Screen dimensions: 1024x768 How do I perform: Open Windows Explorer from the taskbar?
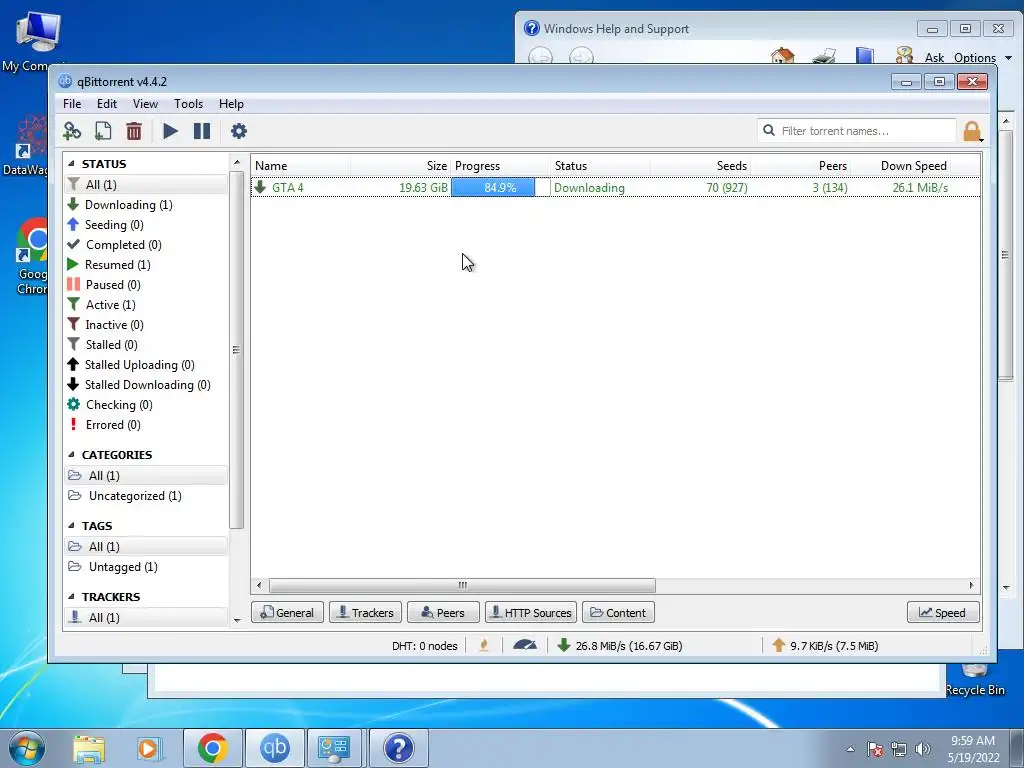coord(89,748)
